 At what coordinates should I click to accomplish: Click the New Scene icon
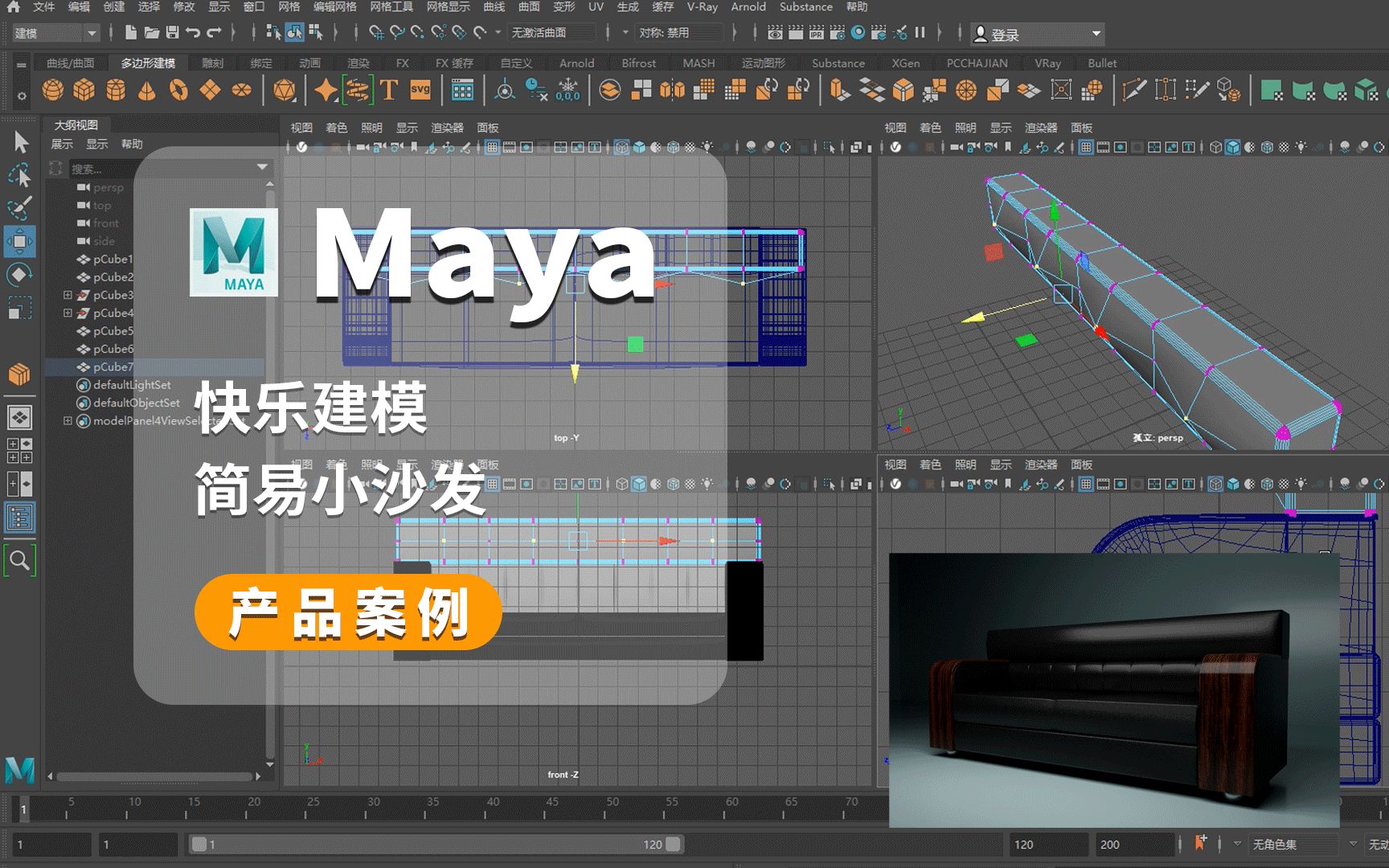pyautogui.click(x=130, y=32)
